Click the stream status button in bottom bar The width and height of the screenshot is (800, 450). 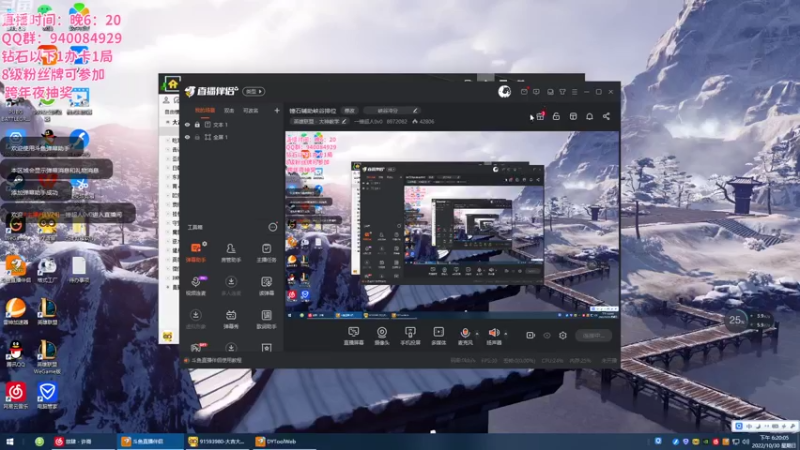click(x=594, y=335)
